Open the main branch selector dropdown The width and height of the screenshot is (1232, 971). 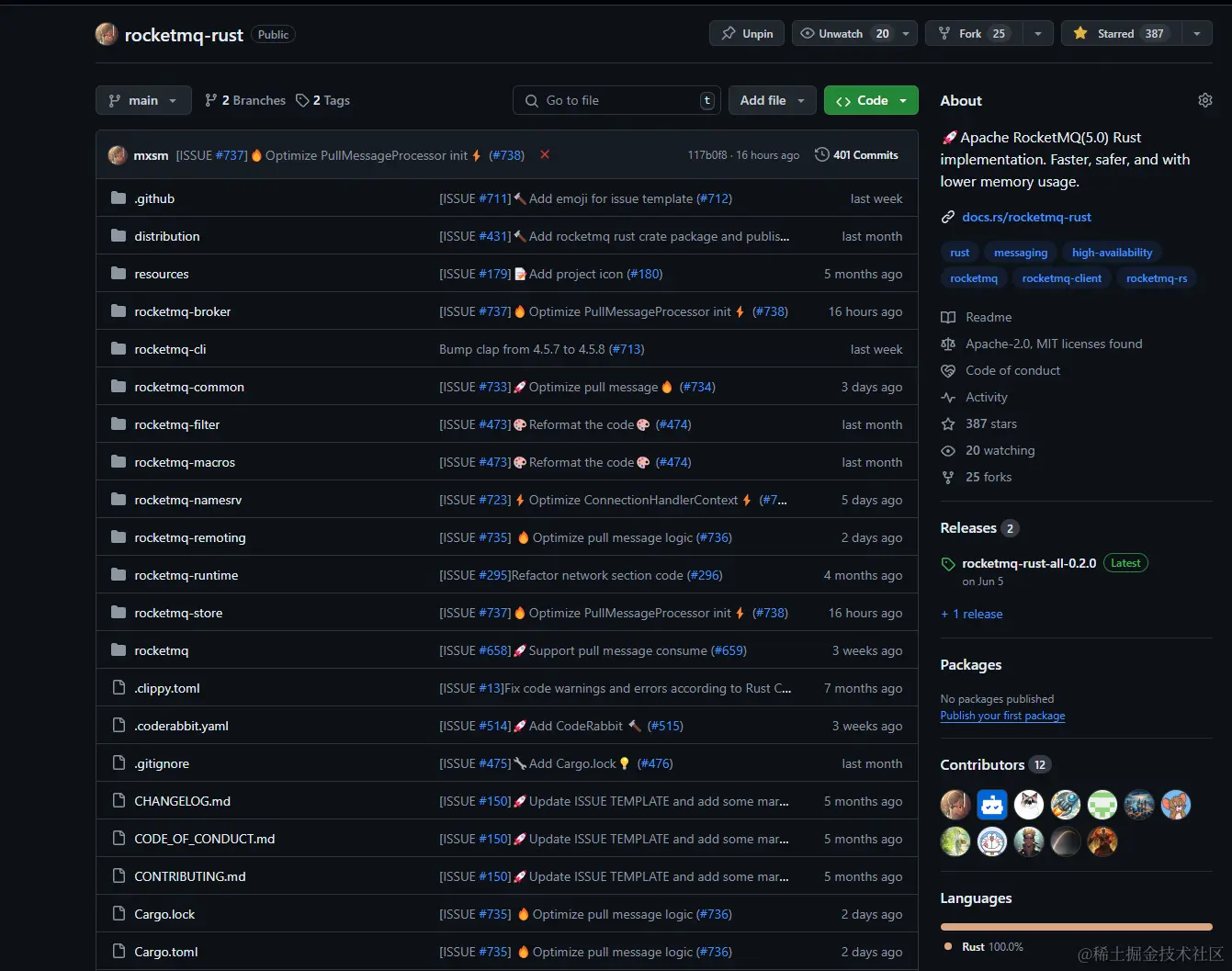click(143, 100)
